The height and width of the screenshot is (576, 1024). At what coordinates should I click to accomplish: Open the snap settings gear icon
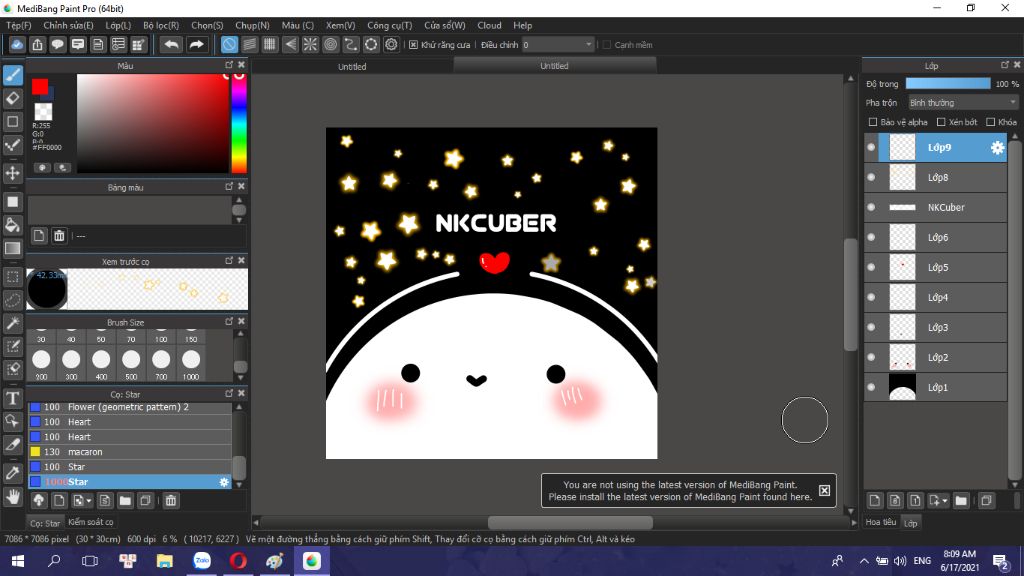pyautogui.click(x=391, y=44)
